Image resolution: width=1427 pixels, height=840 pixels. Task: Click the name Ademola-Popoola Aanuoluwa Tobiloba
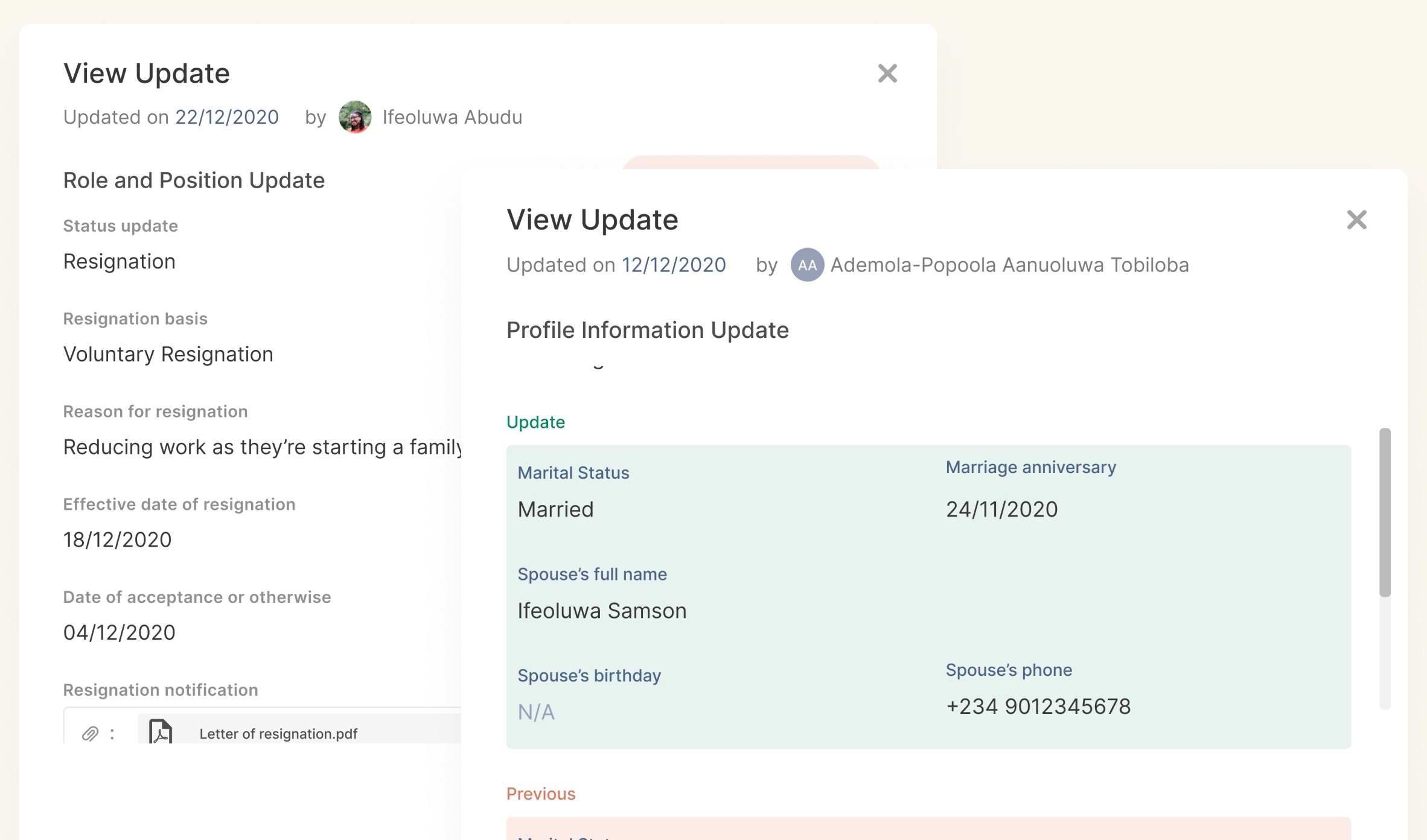coord(1009,265)
